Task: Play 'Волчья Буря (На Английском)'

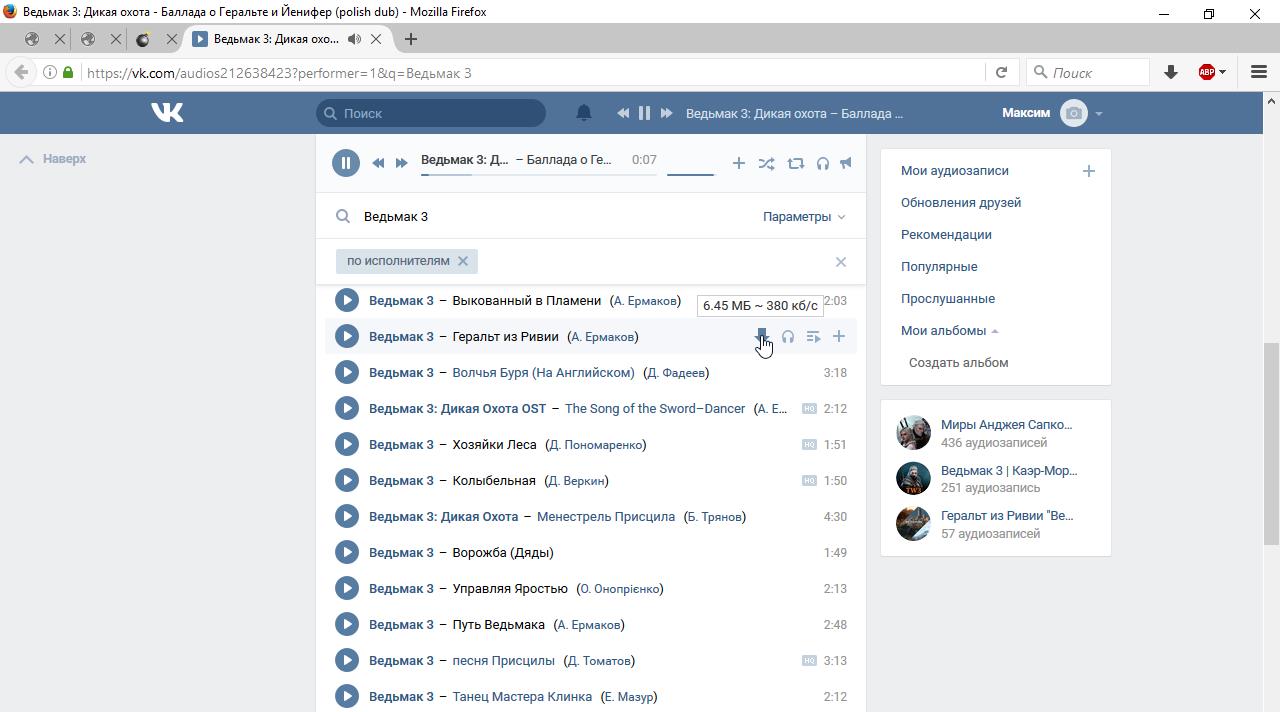Action: (x=347, y=372)
